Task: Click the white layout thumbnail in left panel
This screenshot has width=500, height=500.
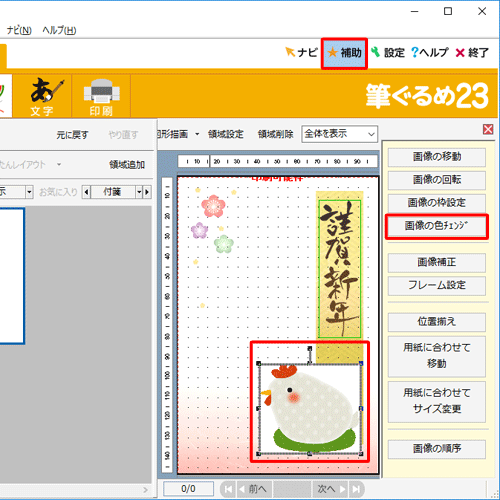Action: pyautogui.click(x=12, y=276)
